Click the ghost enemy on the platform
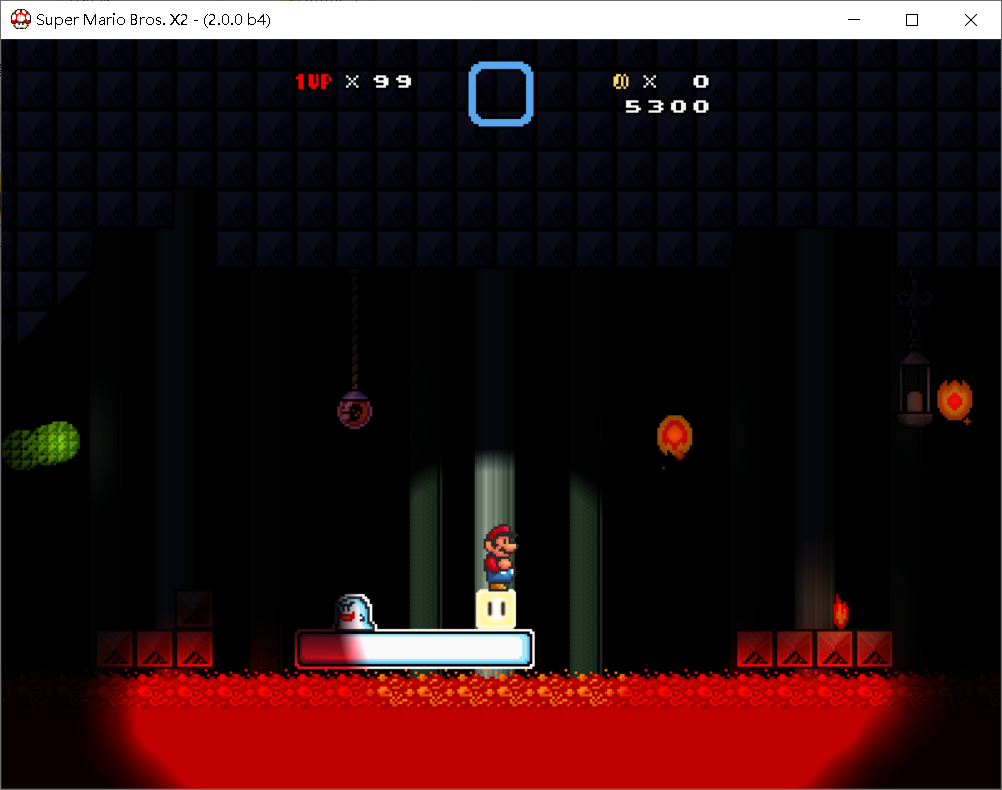Screen dimensions: 1002x790 (355, 612)
